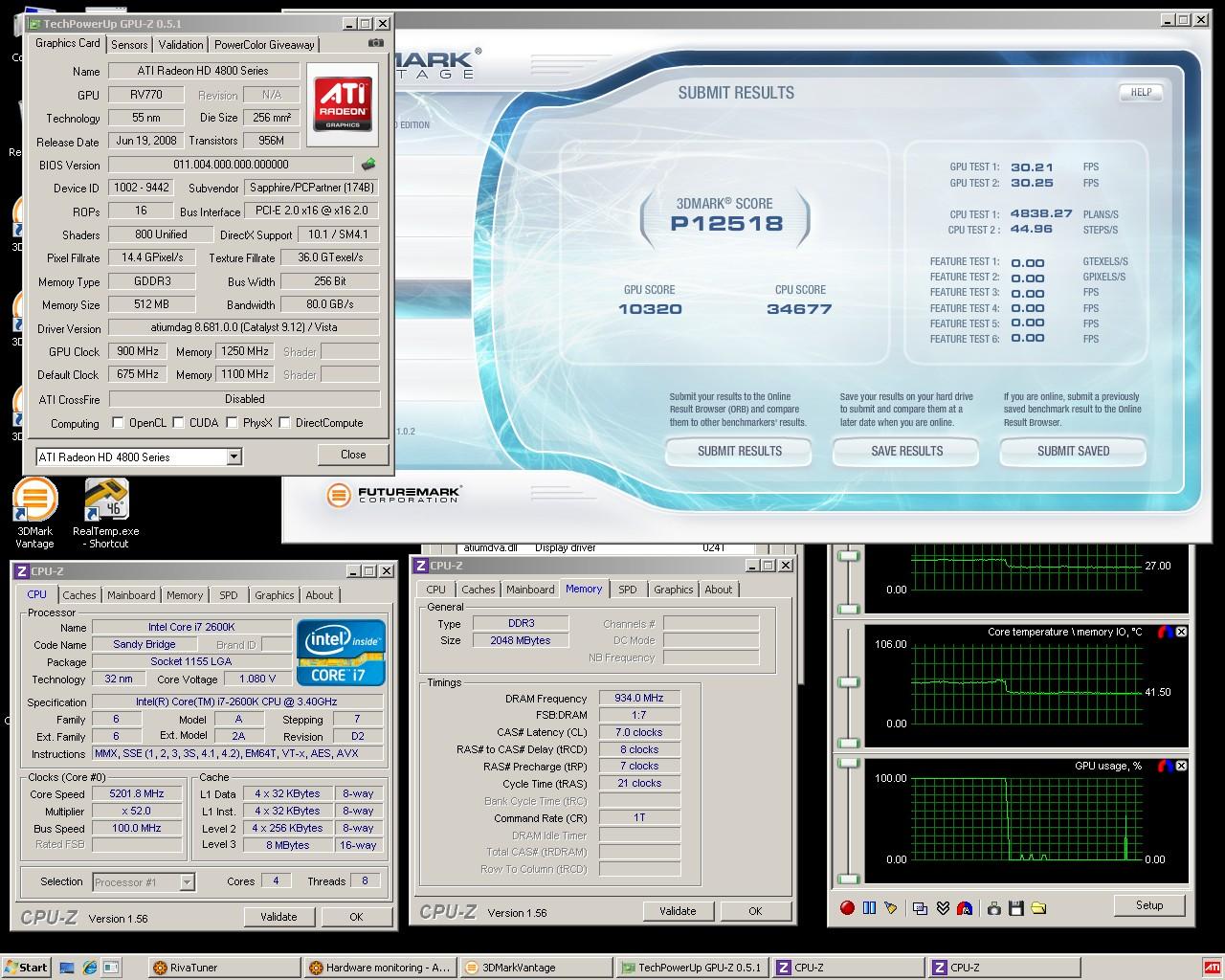1225x980 pixels.
Task: Open Setup in the hardware monitoring window
Action: (1149, 905)
